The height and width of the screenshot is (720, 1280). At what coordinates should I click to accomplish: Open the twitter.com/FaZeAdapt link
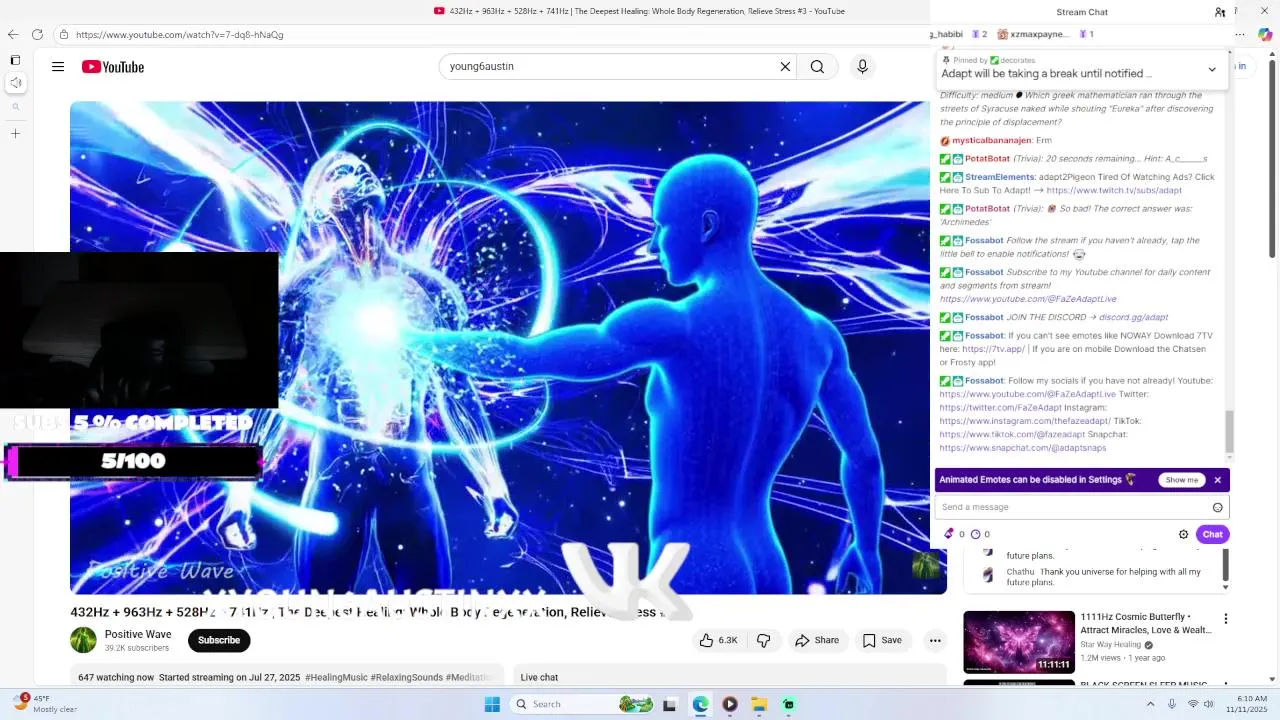(x=1001, y=408)
